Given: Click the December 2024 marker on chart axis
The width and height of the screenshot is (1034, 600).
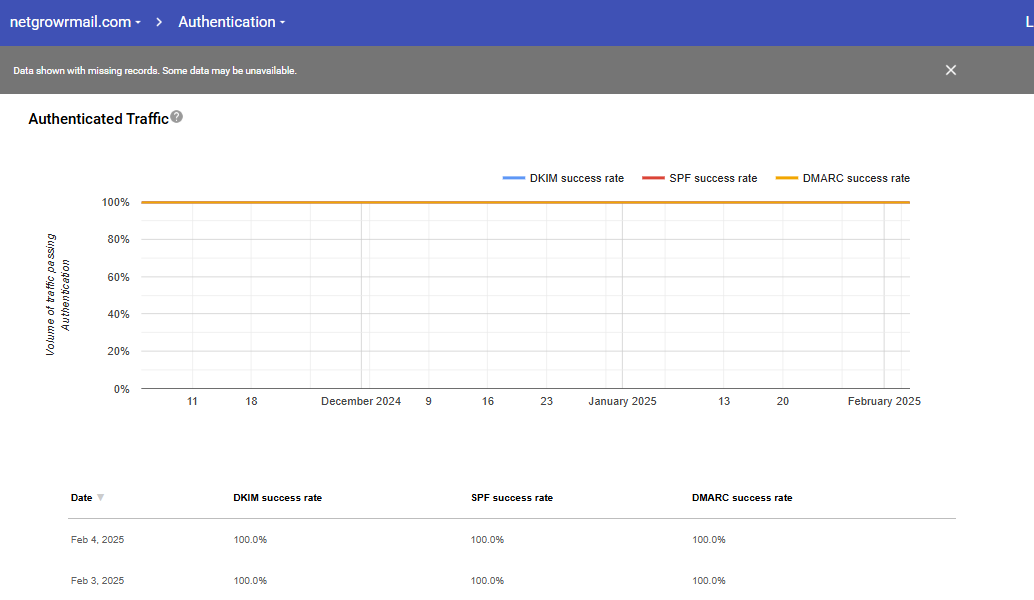Looking at the screenshot, I should pyautogui.click(x=361, y=401).
